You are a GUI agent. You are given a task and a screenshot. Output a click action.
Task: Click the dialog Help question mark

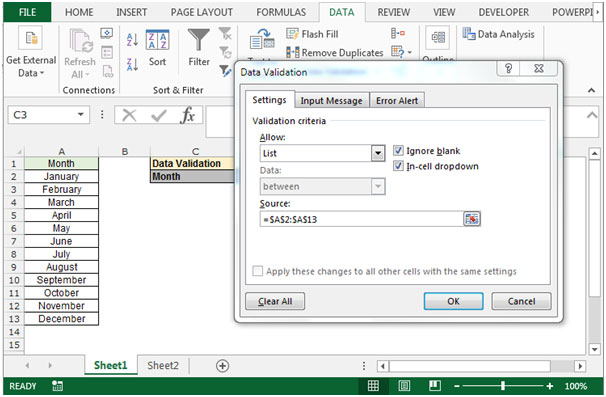508,68
